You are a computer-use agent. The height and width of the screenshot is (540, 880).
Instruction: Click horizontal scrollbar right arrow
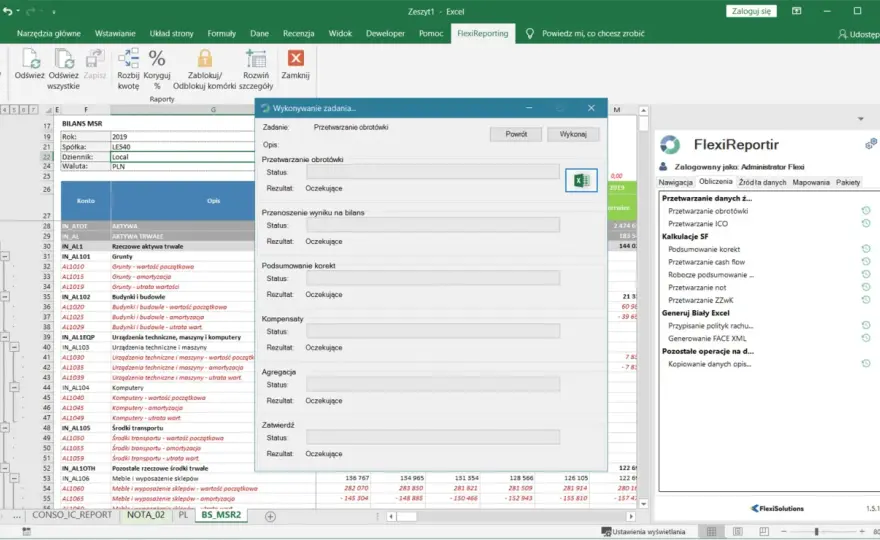tap(631, 516)
